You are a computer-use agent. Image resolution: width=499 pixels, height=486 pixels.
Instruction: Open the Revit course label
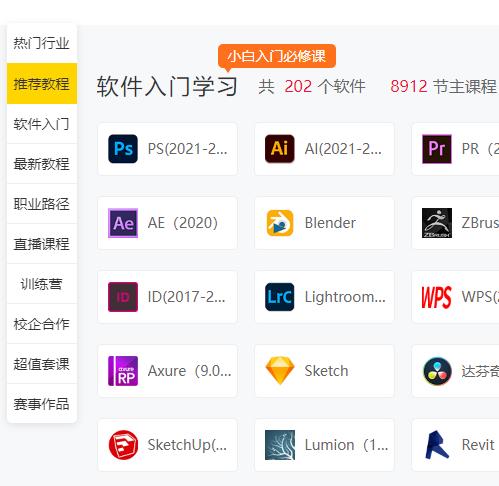click(x=478, y=445)
